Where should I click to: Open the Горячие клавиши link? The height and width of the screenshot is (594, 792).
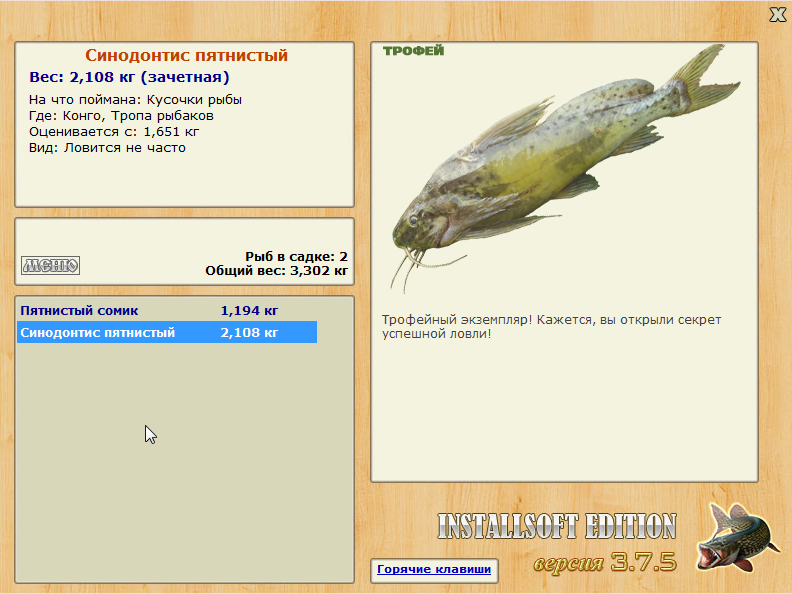[x=434, y=569]
